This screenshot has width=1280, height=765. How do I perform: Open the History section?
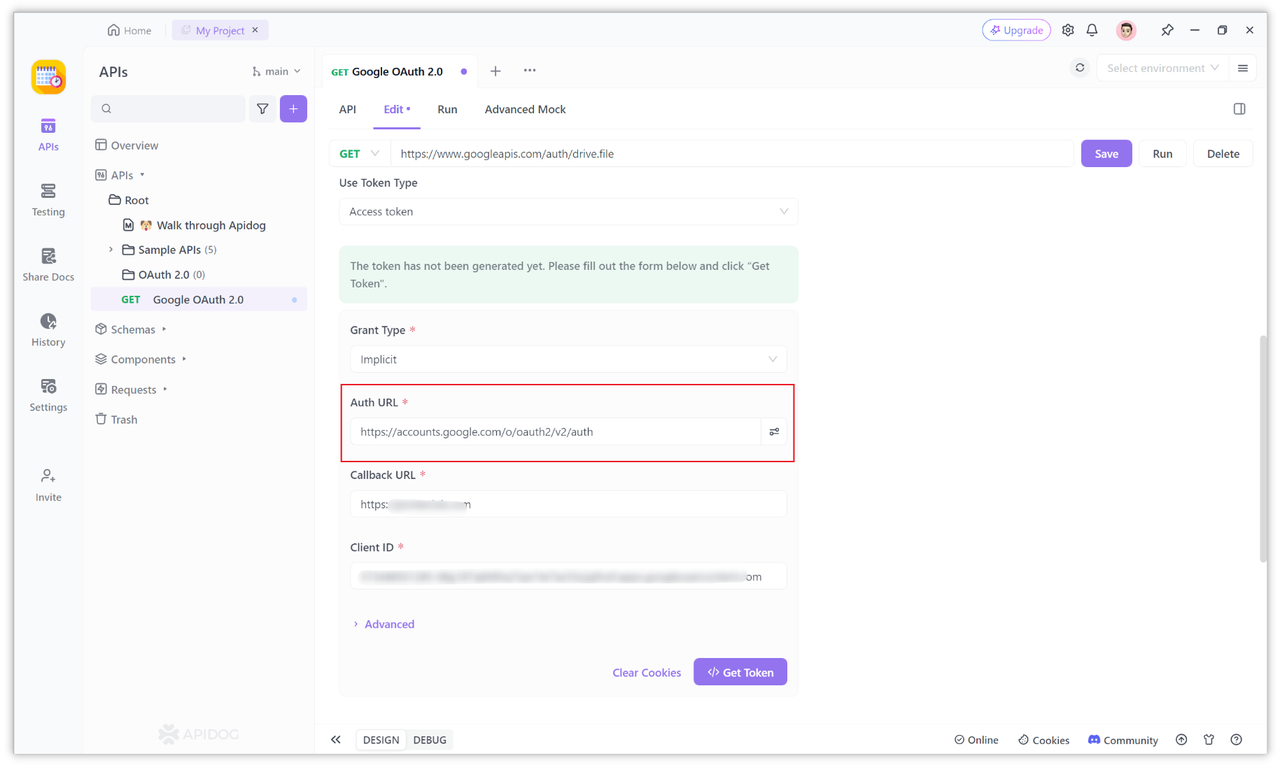(x=48, y=330)
